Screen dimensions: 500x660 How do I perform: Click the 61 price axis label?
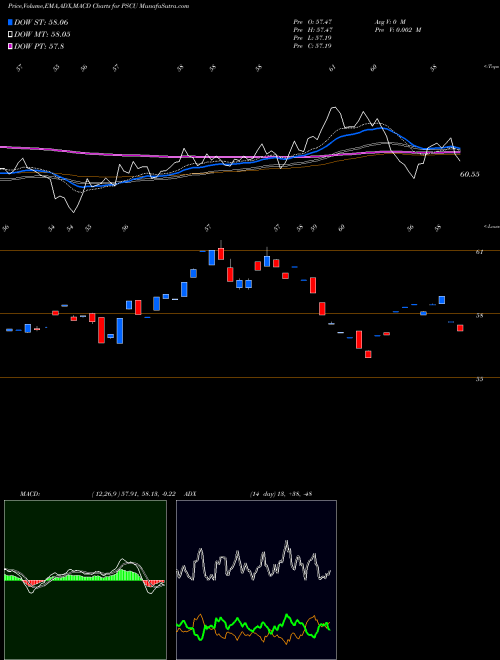tap(479, 252)
